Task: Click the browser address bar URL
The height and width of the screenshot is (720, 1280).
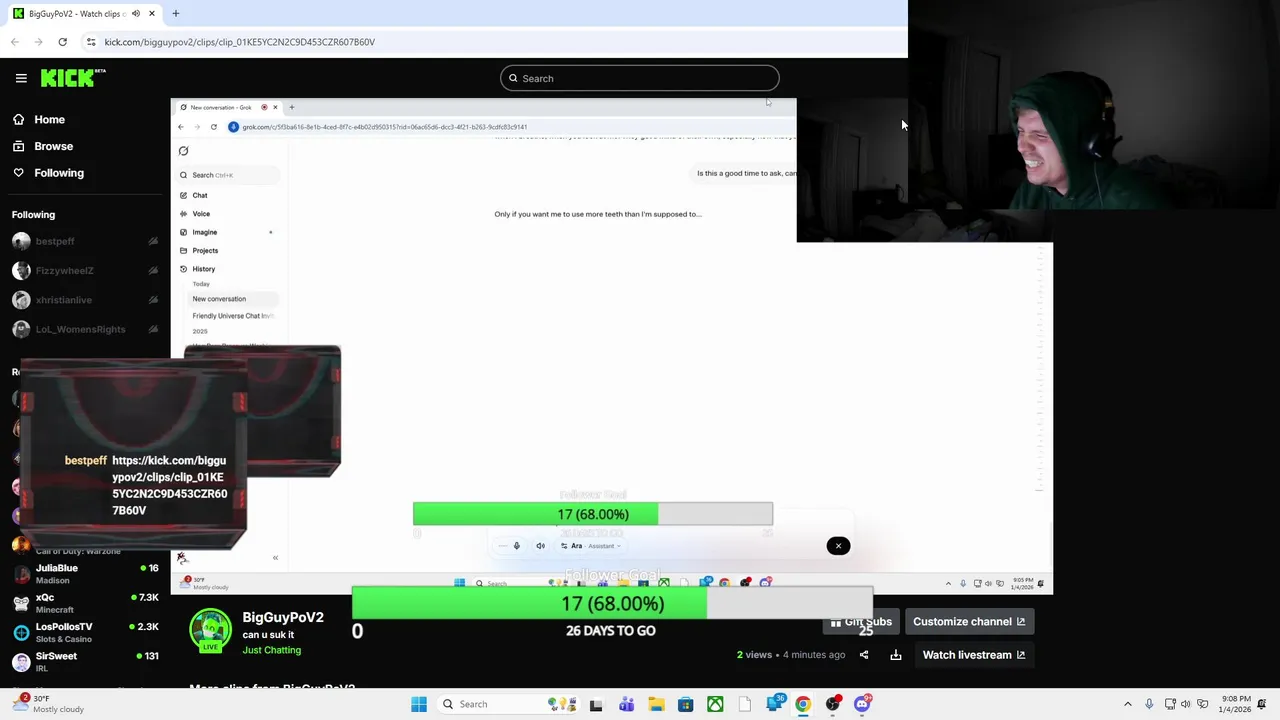Action: 240,42
